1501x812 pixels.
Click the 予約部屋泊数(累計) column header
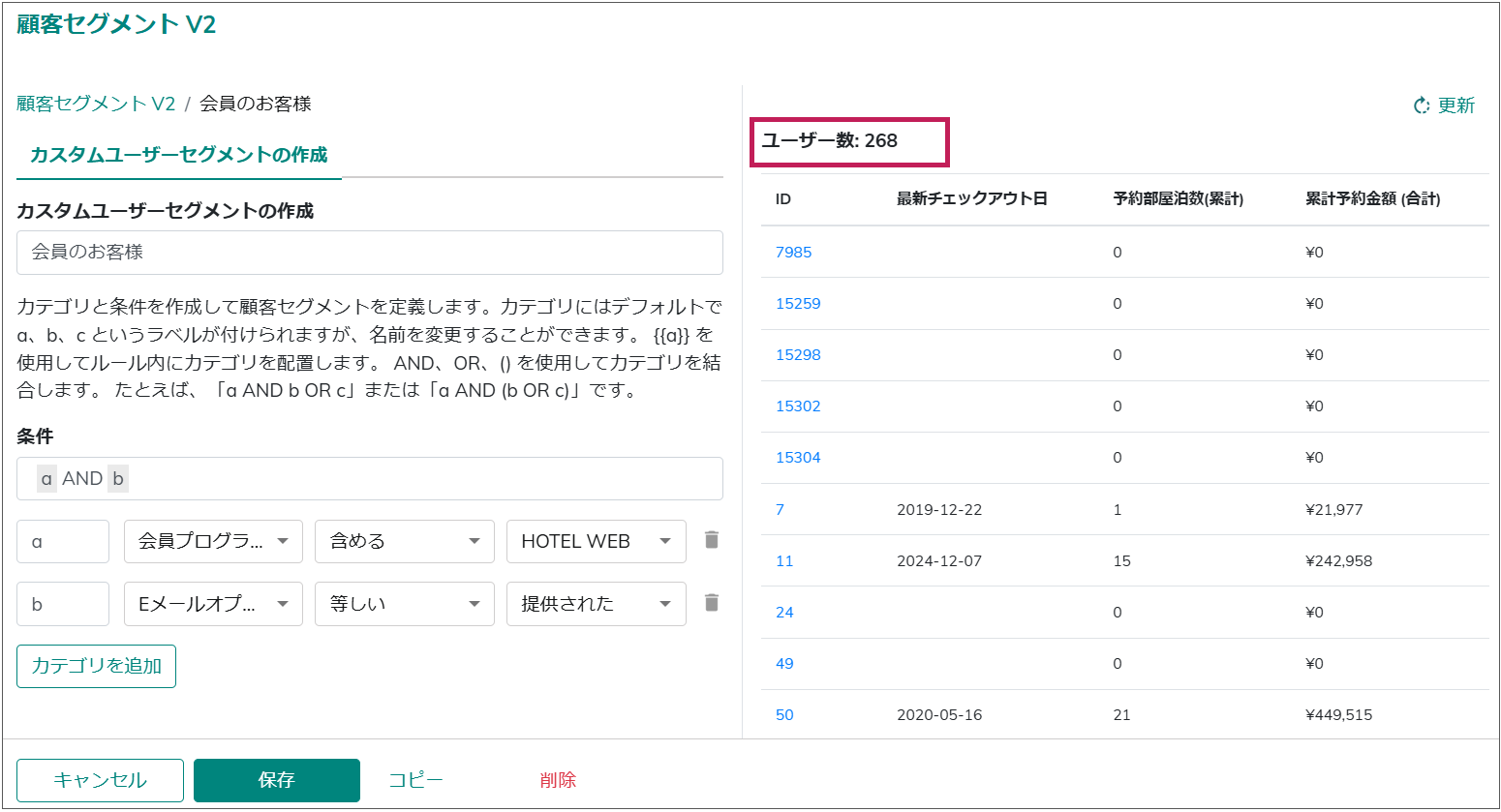[1179, 198]
